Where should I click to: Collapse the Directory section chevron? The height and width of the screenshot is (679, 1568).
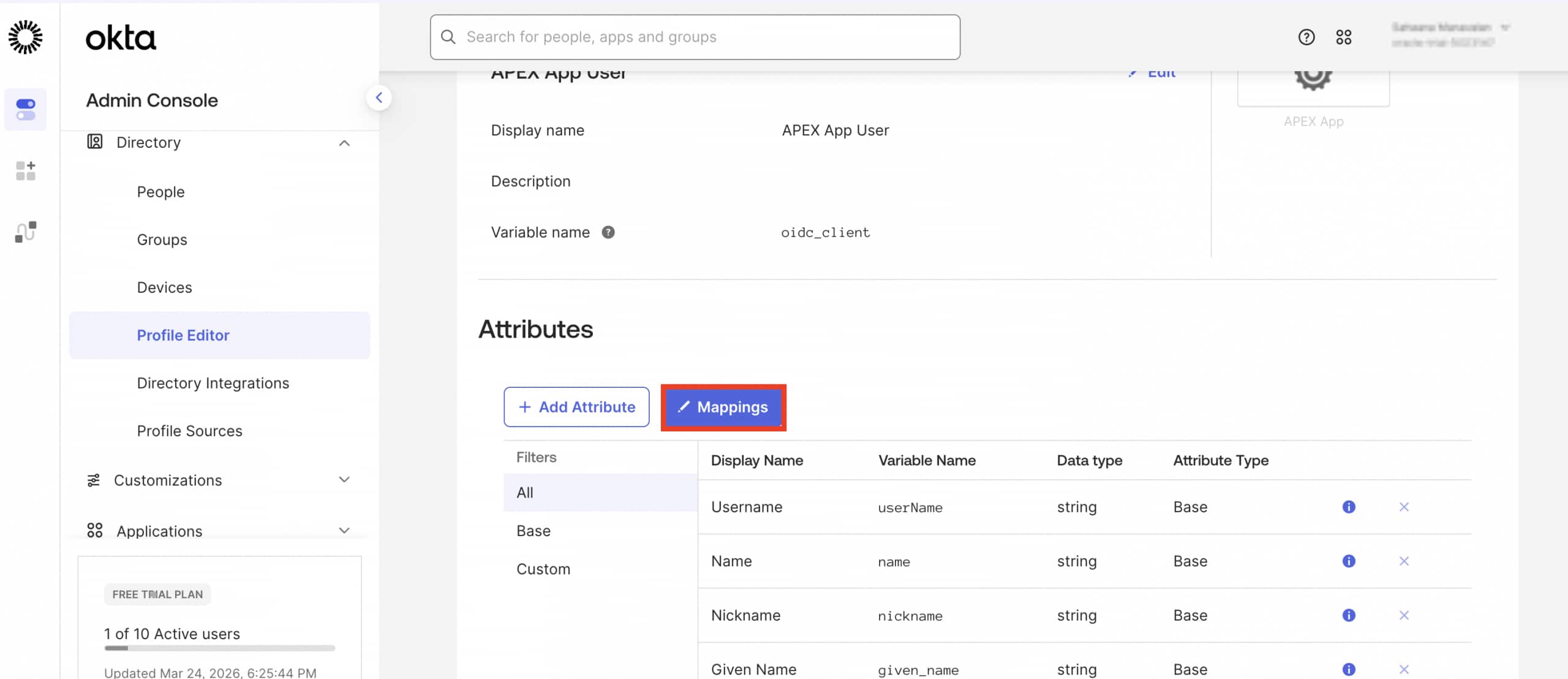point(345,143)
